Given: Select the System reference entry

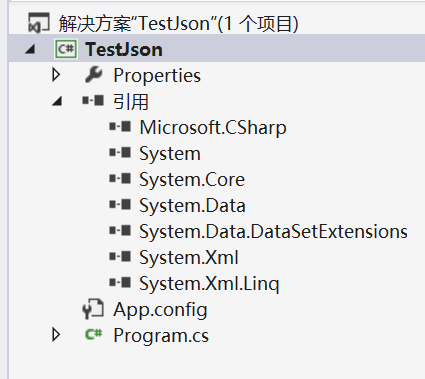Looking at the screenshot, I should (170, 154).
